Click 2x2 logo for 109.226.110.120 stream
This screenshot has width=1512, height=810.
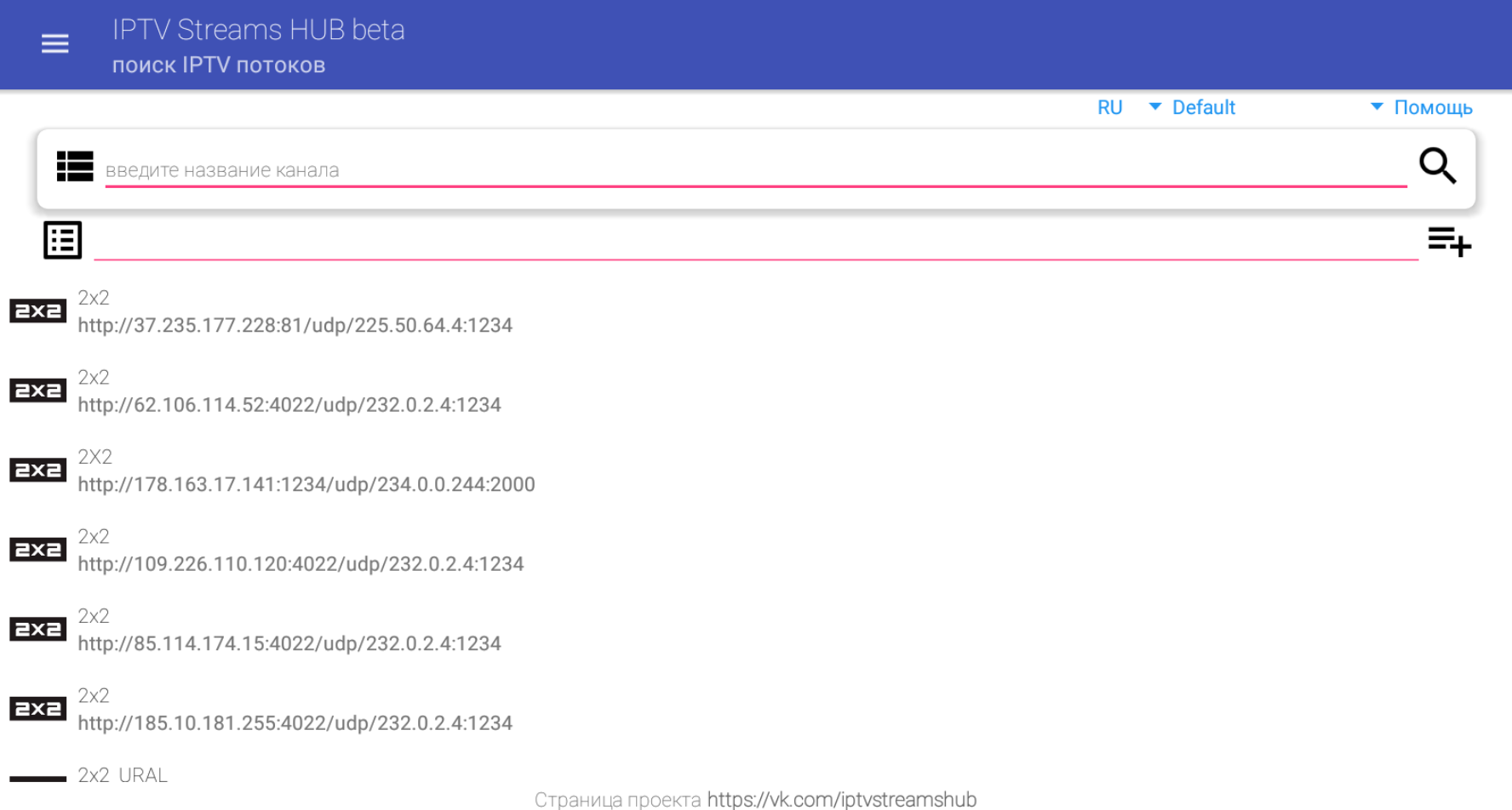pyautogui.click(x=38, y=550)
